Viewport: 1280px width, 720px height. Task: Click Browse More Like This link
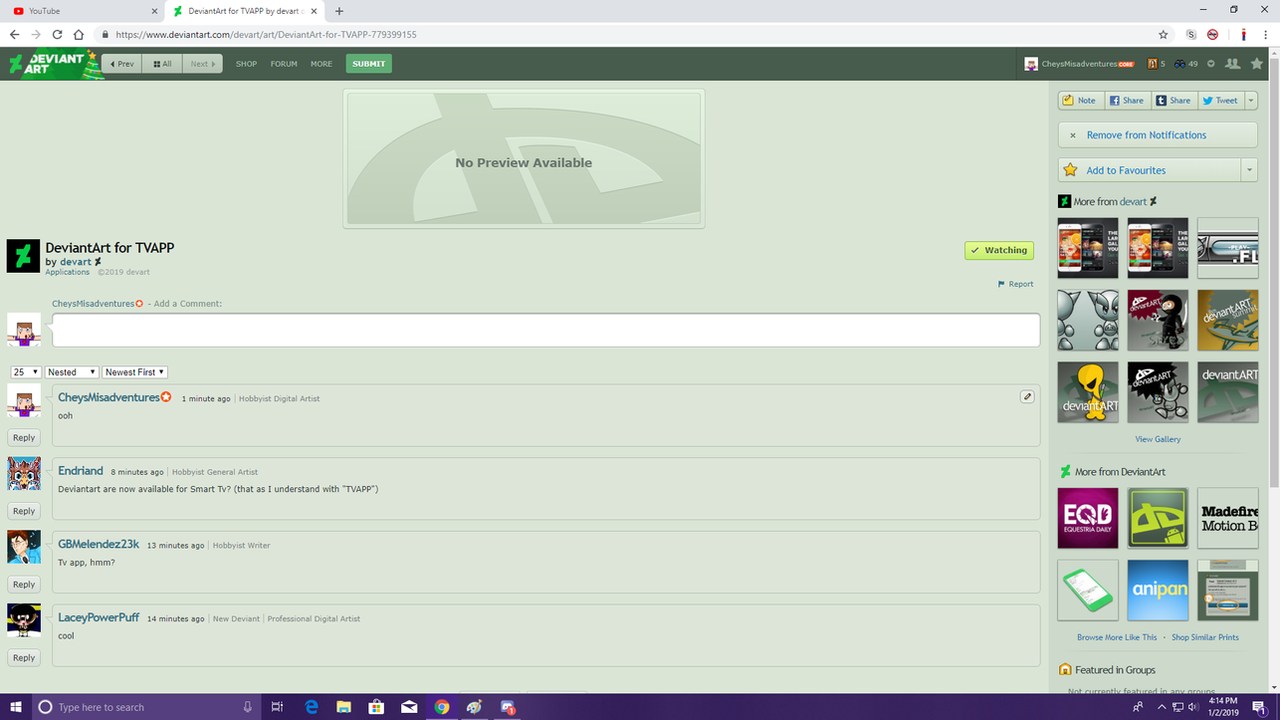pos(1117,637)
